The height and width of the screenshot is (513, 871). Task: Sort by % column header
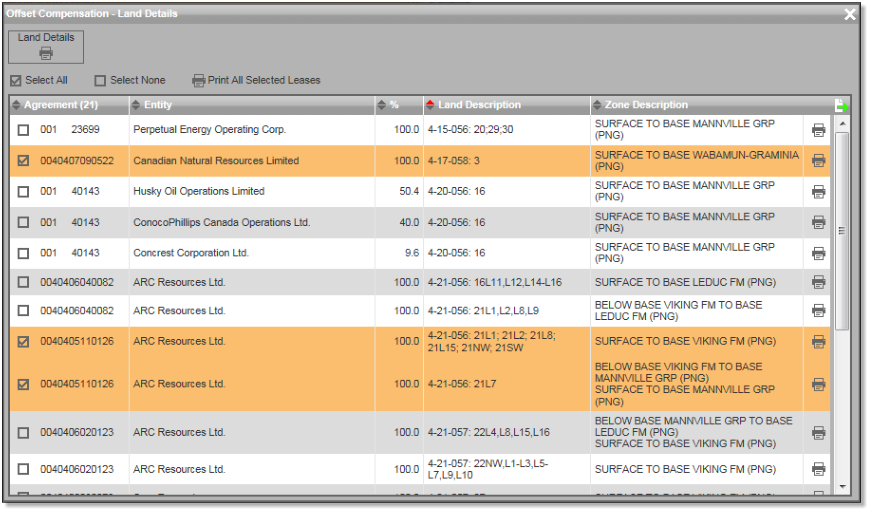point(399,105)
